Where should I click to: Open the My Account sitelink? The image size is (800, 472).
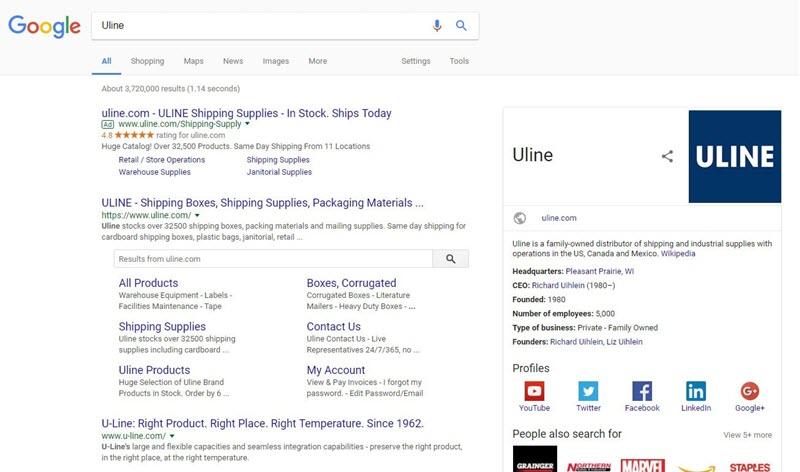click(x=336, y=370)
